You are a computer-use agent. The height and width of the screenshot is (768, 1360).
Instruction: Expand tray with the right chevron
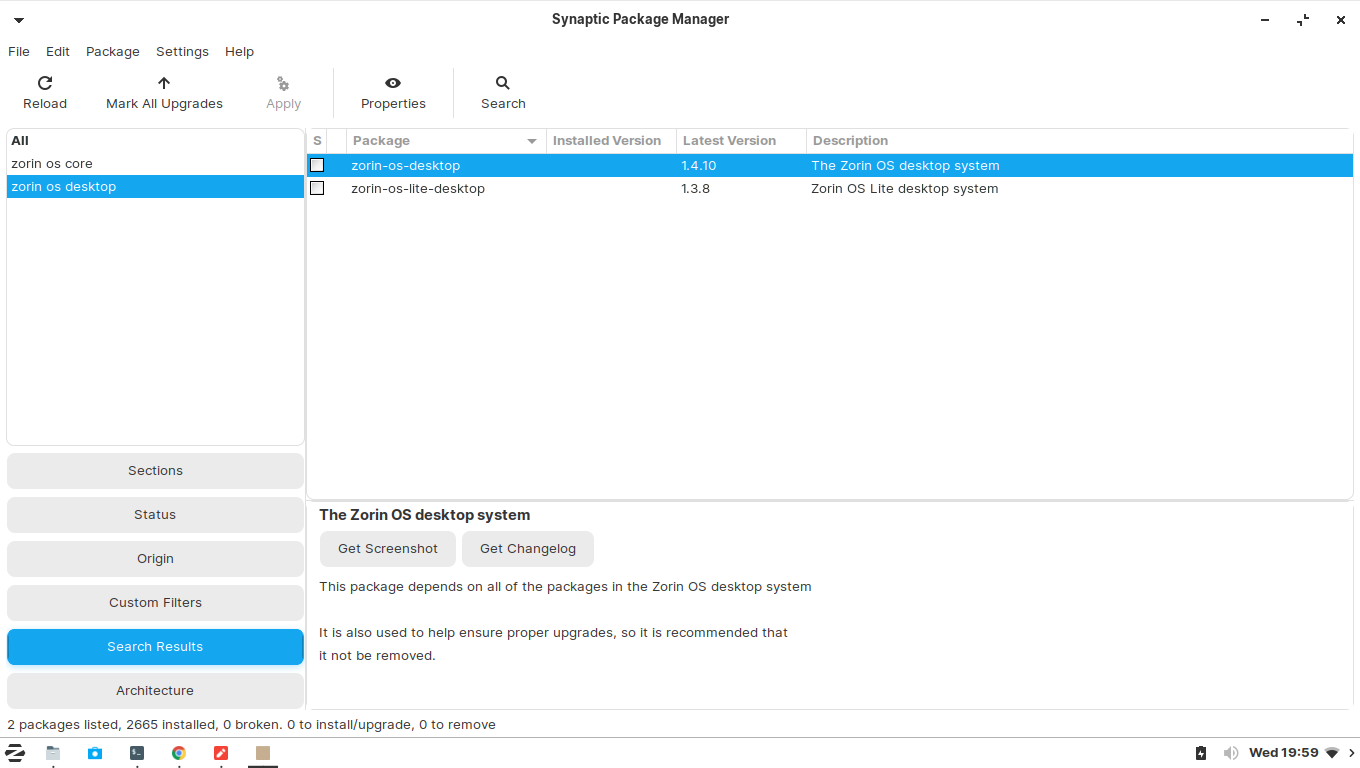1351,753
